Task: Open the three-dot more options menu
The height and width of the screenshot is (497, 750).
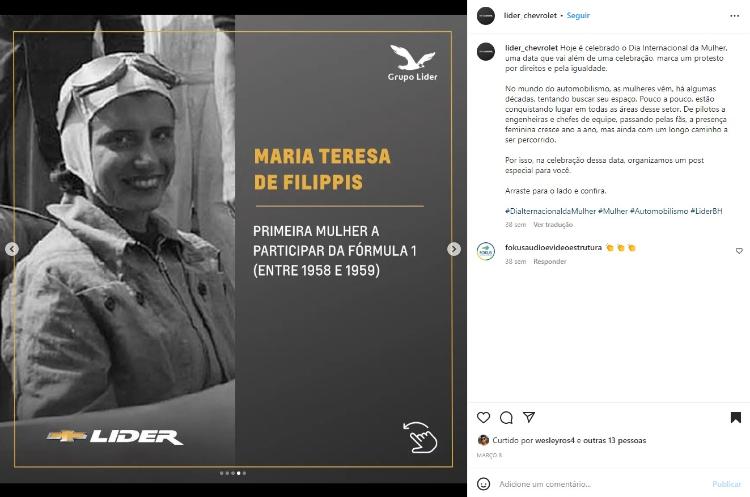Action: coord(735,16)
